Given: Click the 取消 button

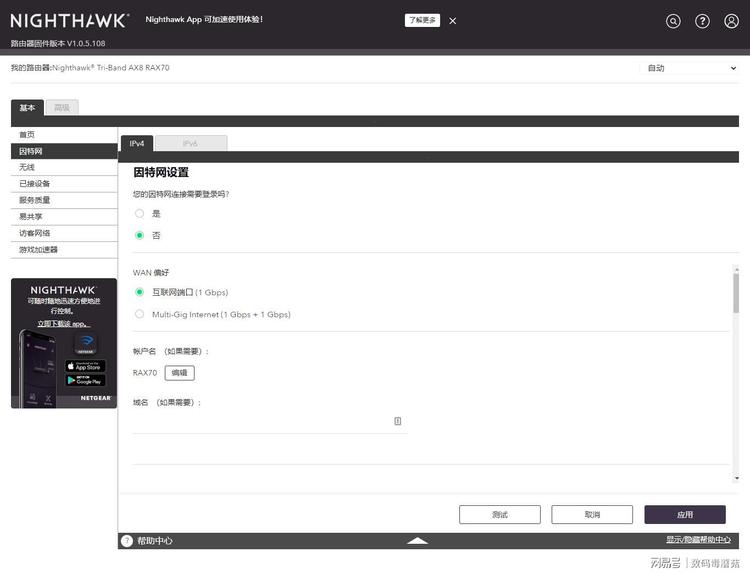Looking at the screenshot, I should pos(592,515).
